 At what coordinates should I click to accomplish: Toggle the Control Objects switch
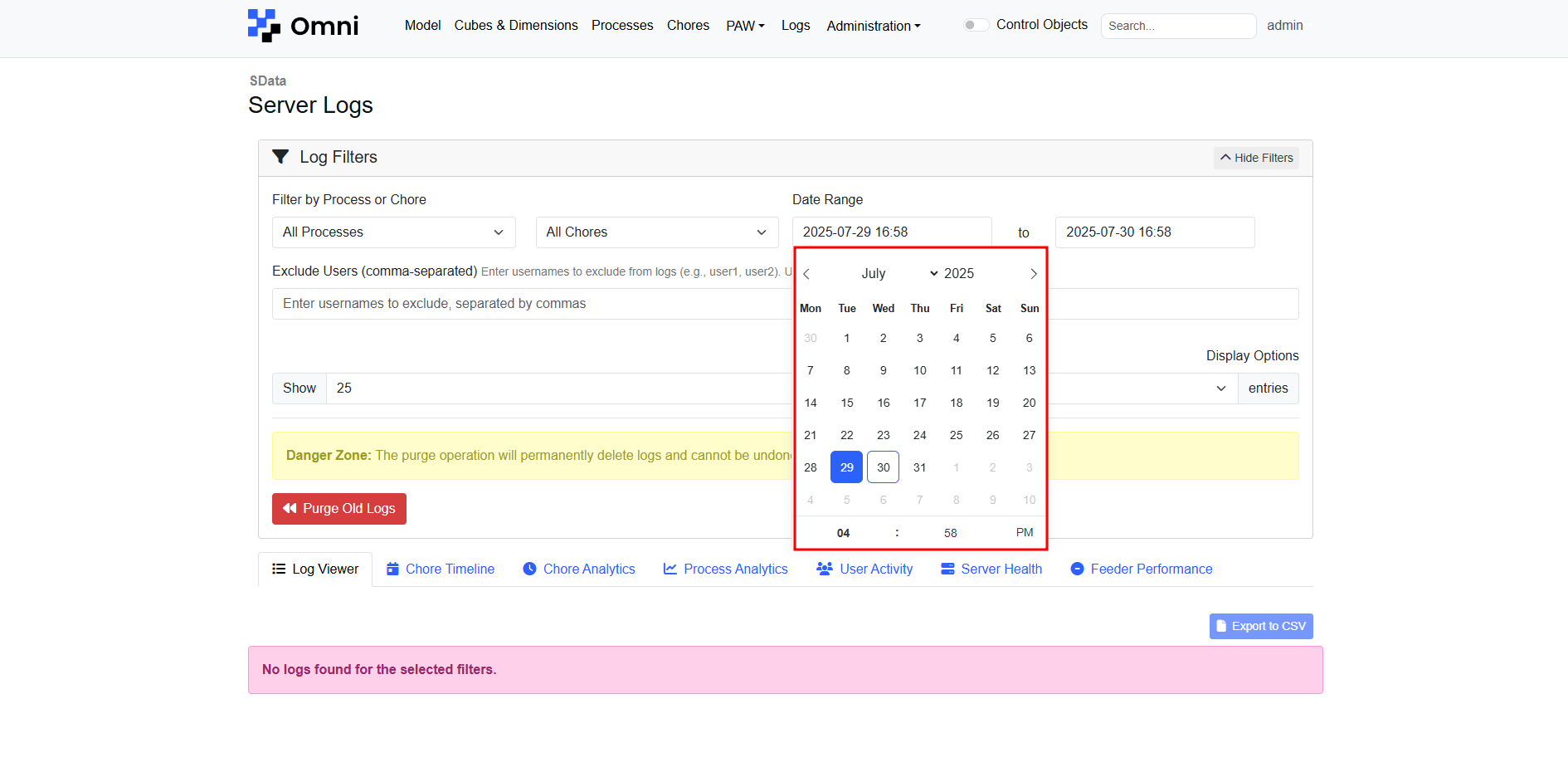(976, 25)
